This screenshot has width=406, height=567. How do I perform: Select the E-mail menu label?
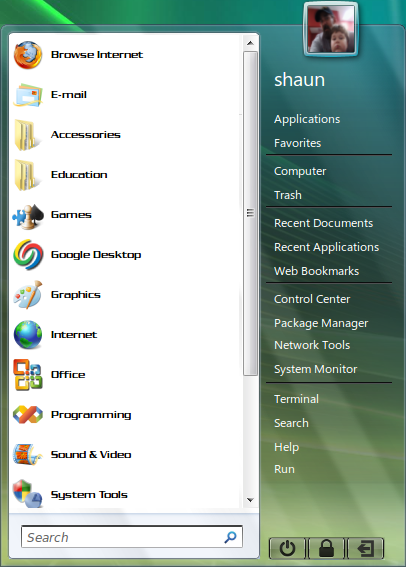69,95
